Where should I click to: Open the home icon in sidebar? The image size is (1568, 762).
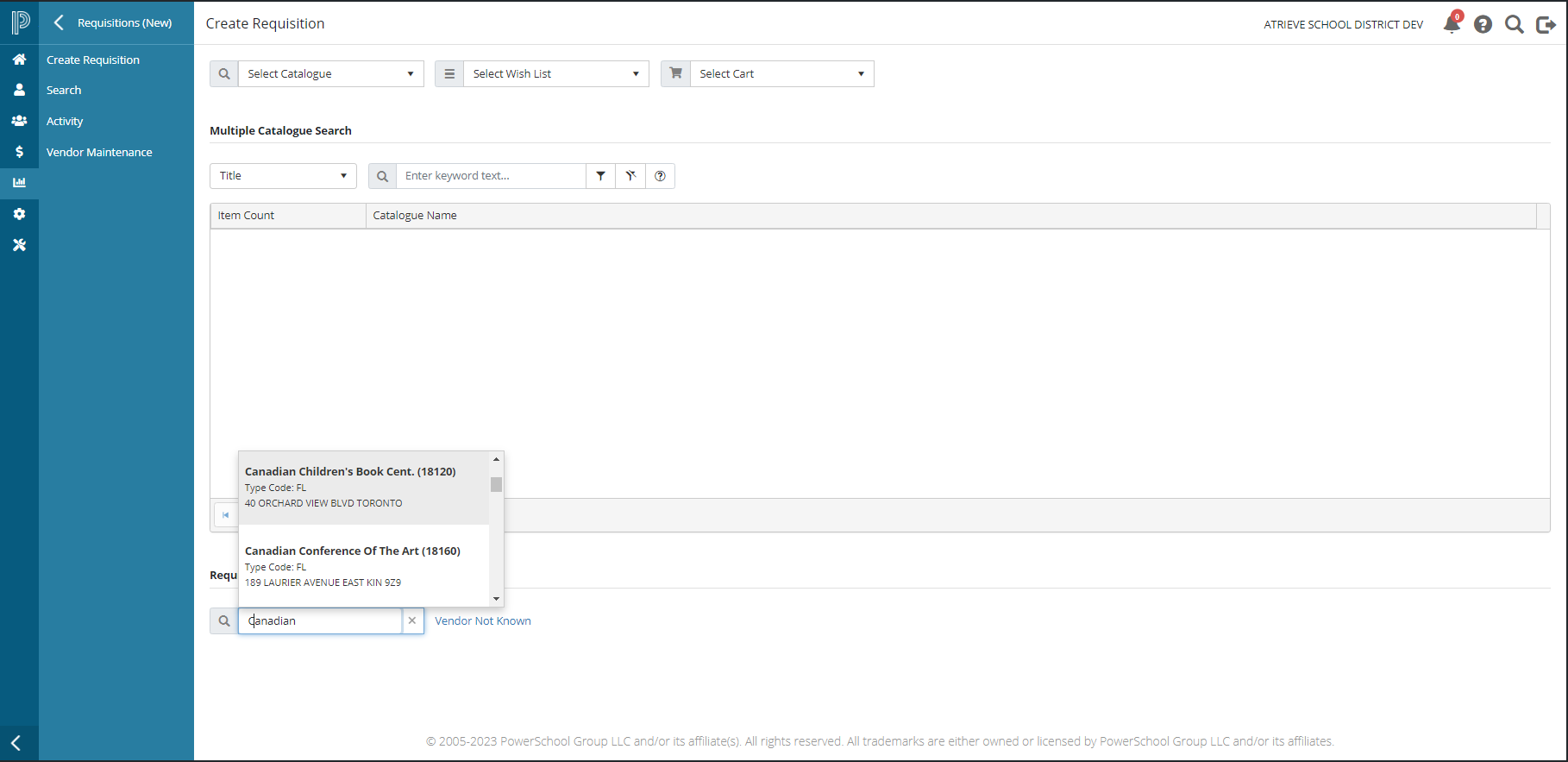click(19, 60)
